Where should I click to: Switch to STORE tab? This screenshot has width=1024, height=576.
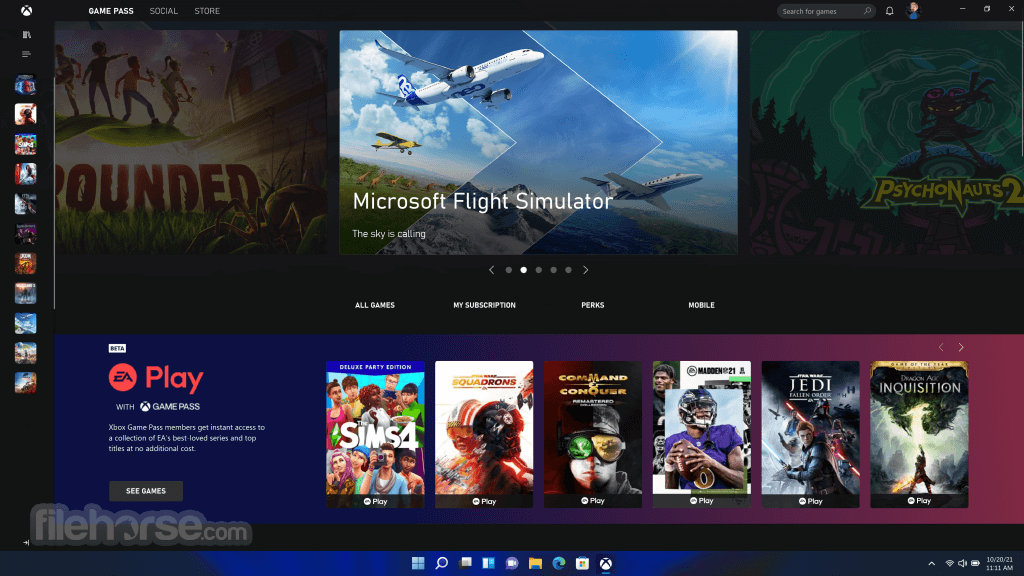207,11
